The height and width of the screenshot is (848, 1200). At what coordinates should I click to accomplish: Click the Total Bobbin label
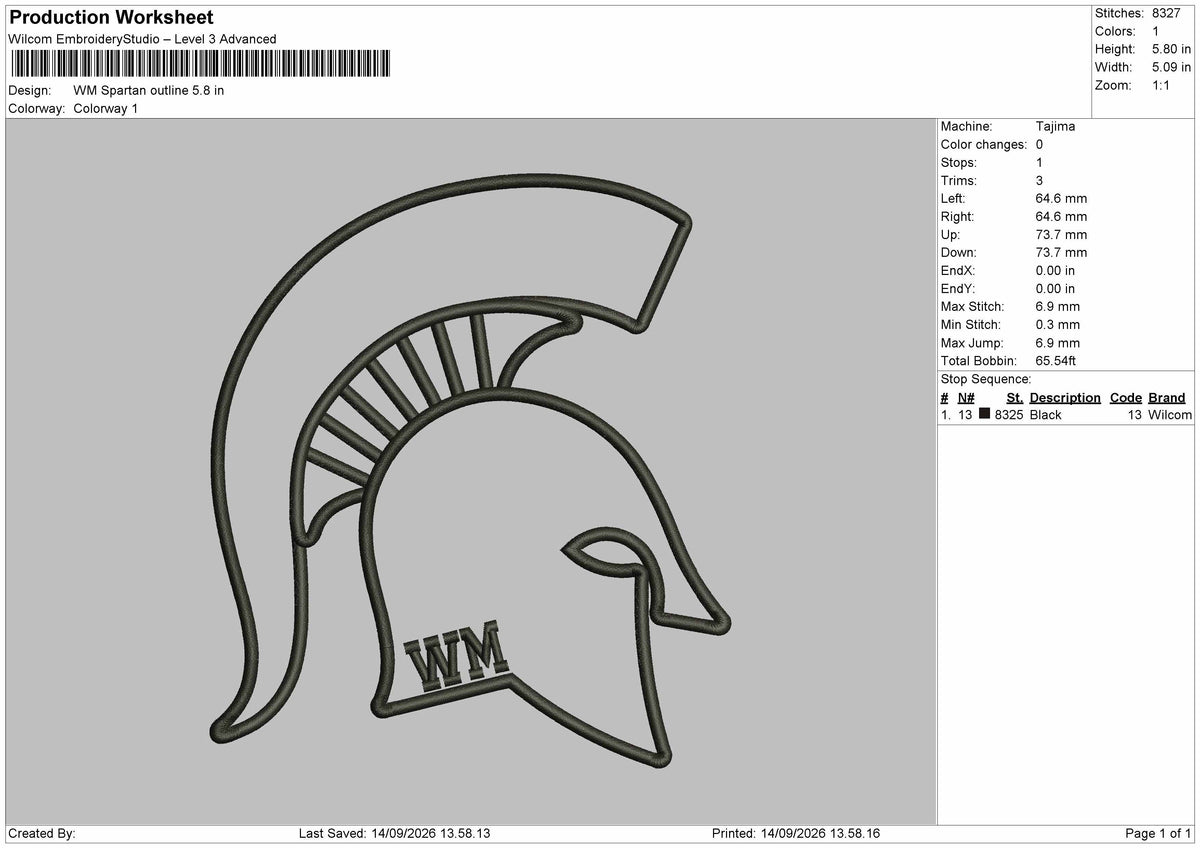[979, 361]
